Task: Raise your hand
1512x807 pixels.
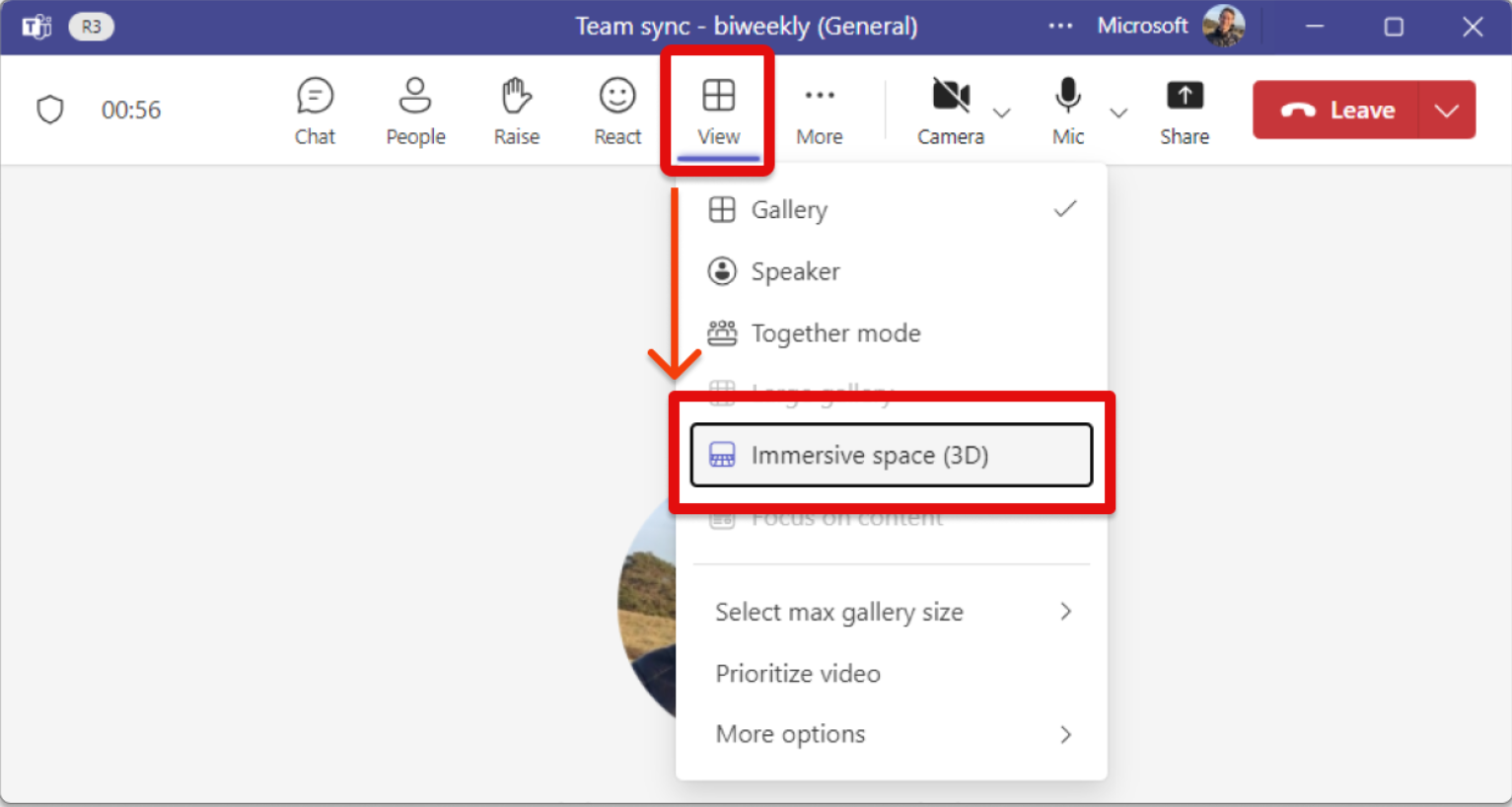Action: pos(516,110)
